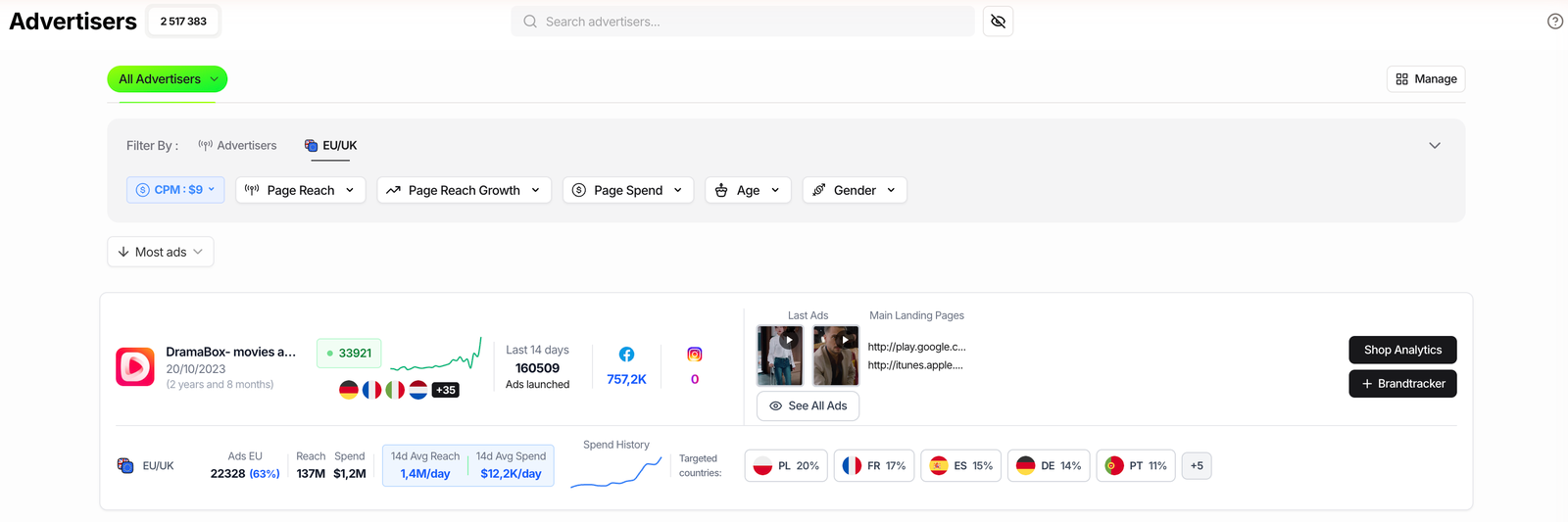Focus the Search advertisers field

coord(743,22)
